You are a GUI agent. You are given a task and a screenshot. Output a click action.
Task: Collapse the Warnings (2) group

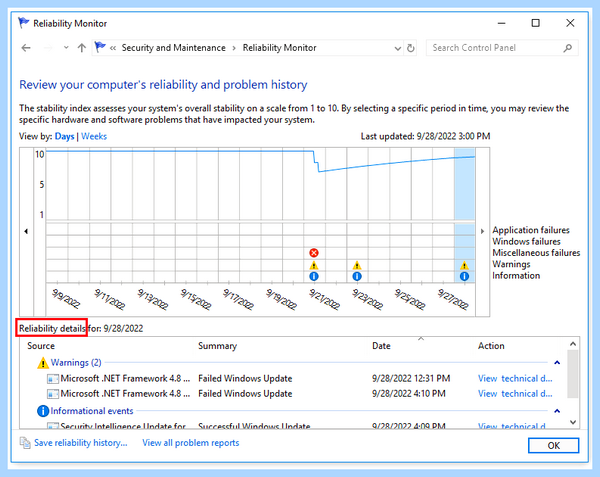click(557, 363)
